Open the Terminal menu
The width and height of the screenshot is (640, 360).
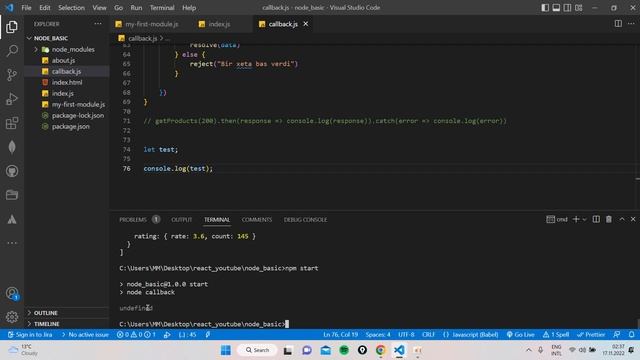162,8
